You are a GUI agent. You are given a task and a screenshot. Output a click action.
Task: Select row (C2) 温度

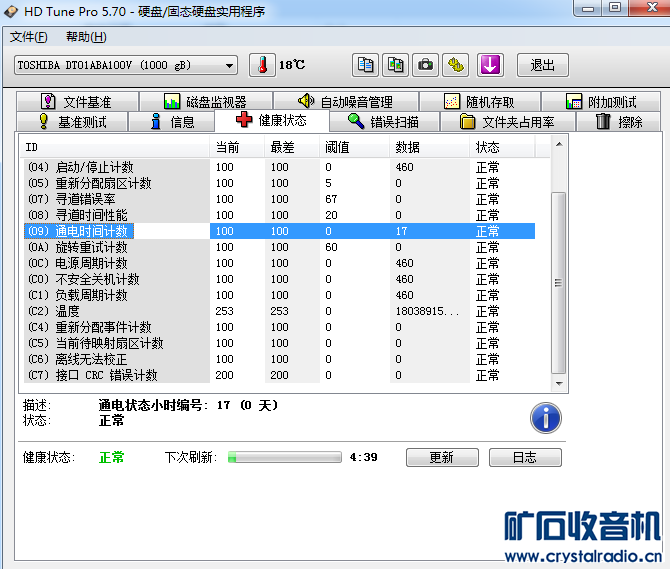[279, 311]
